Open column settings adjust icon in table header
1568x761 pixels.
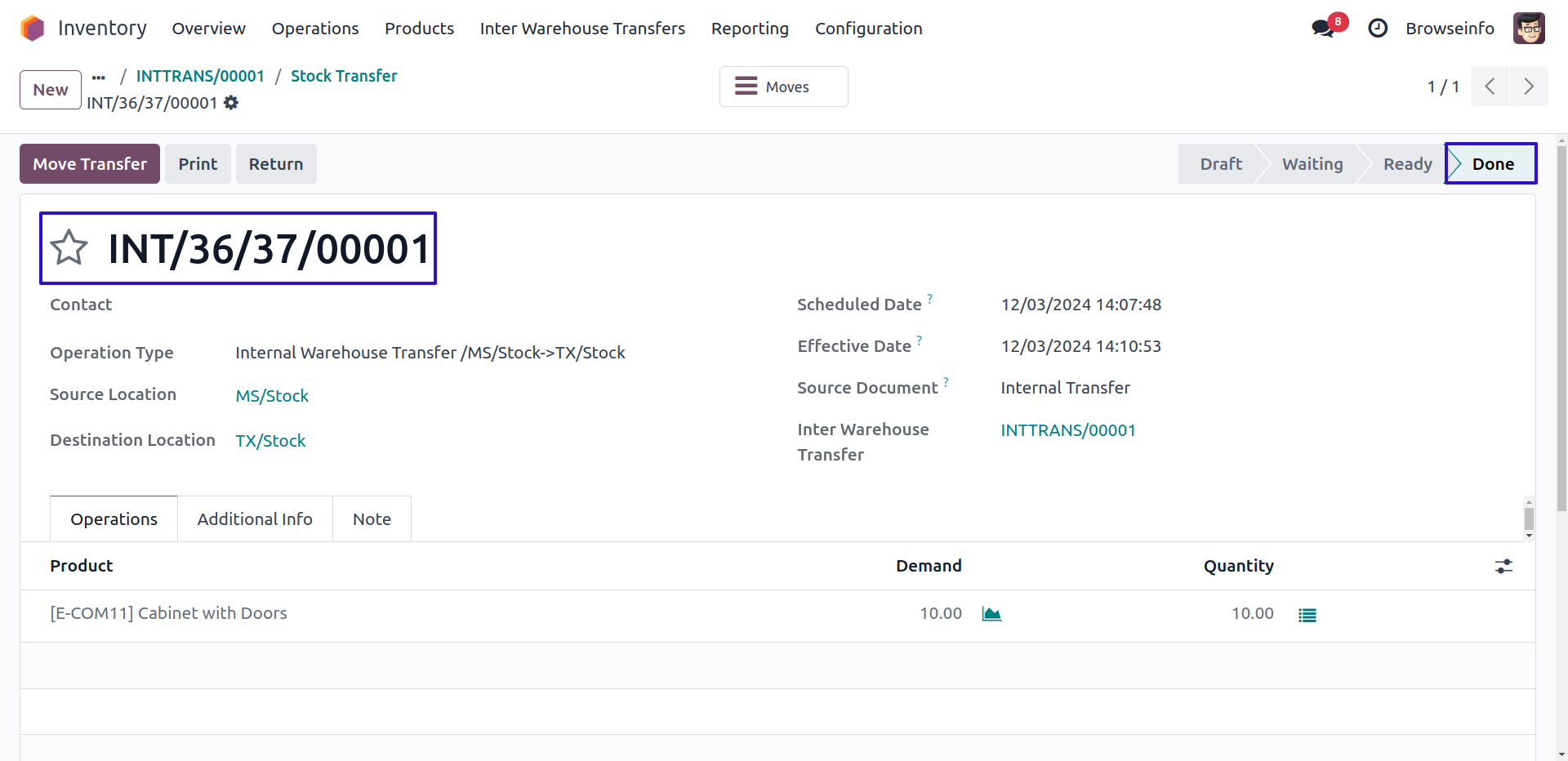1503,567
